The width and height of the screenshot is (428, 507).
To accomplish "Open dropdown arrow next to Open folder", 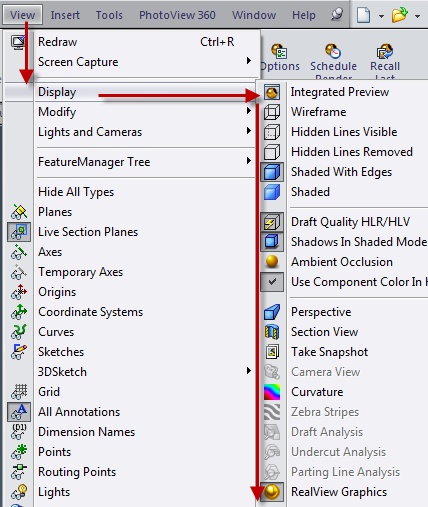I will (417, 16).
